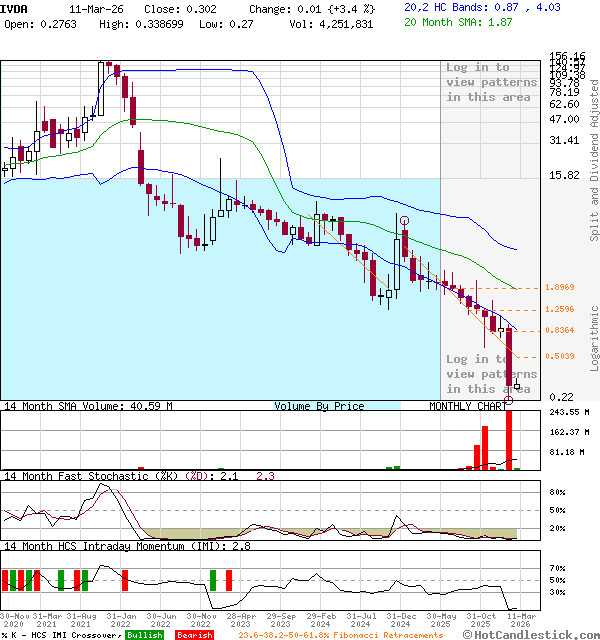Click the 'Volume By Price' label
600x640 pixels.
point(319,406)
